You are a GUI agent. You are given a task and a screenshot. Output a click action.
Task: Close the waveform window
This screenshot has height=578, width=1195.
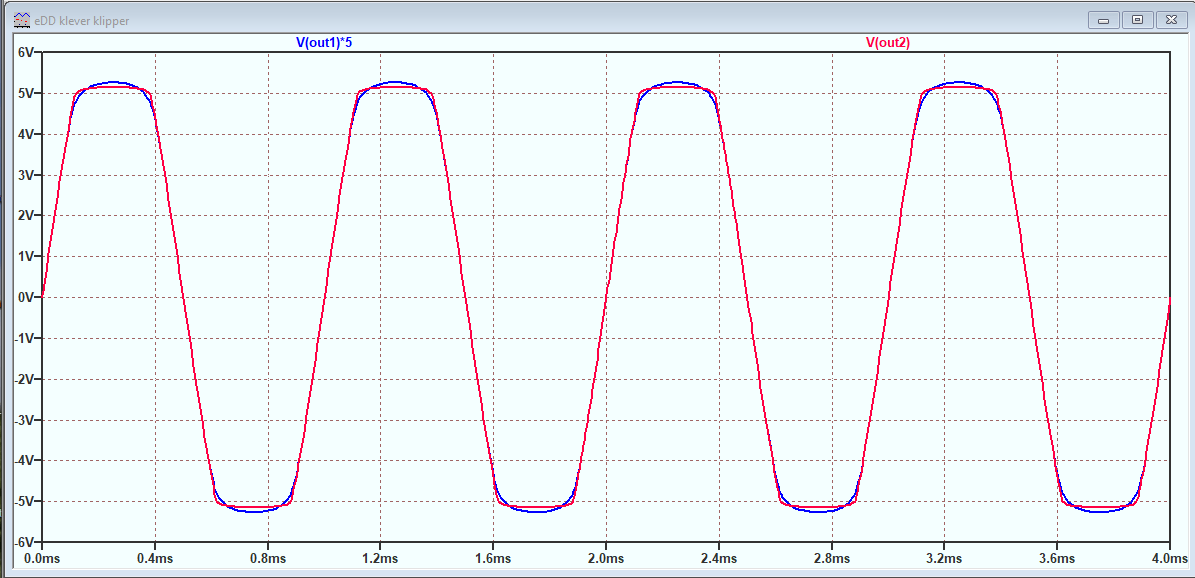tap(1173, 19)
